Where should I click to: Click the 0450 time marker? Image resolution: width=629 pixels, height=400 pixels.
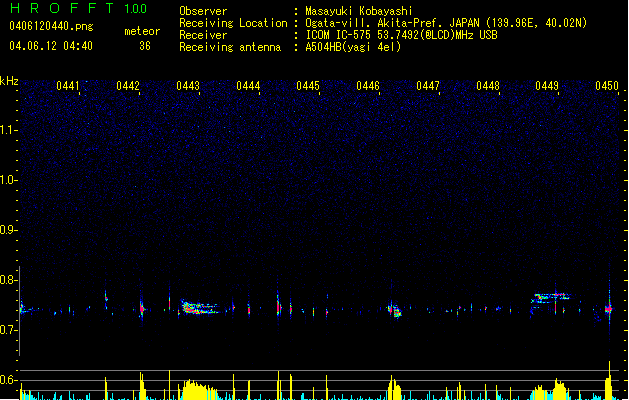607,86
